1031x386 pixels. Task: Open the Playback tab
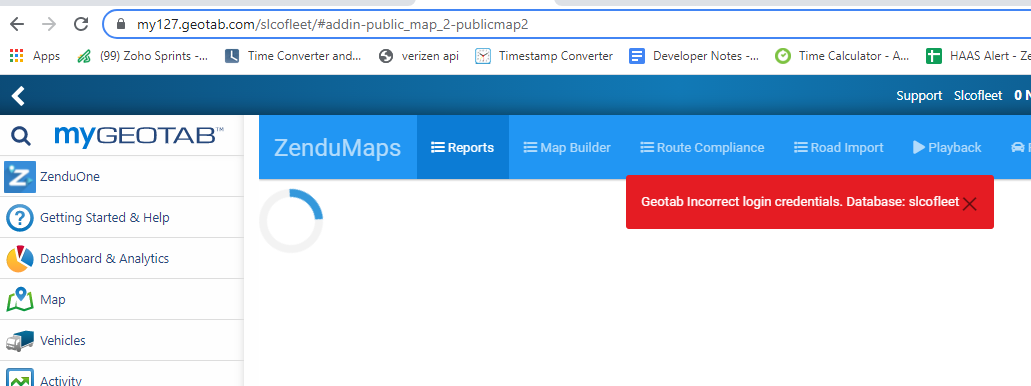pyautogui.click(x=947, y=147)
